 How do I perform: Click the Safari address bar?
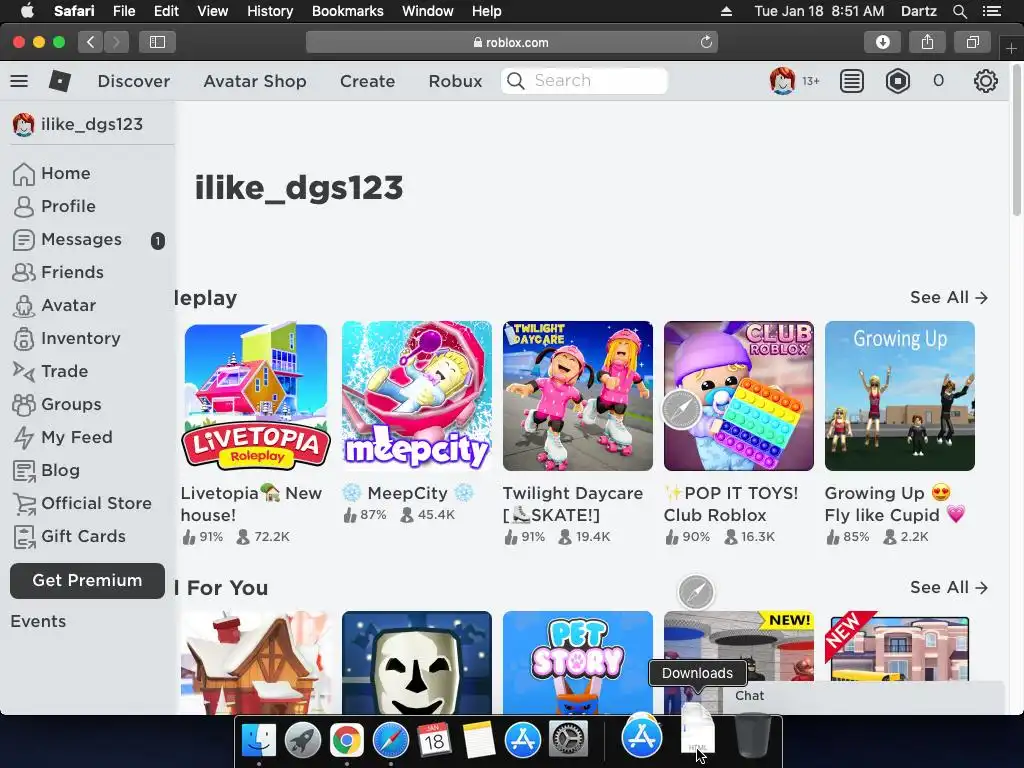[512, 42]
